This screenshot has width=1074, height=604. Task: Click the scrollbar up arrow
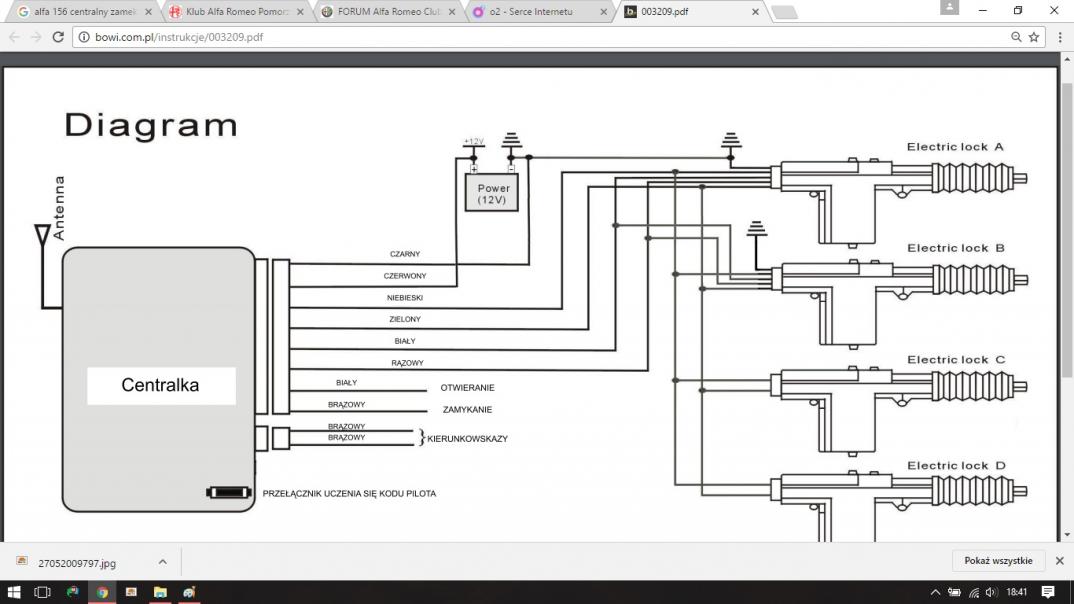point(1066,59)
